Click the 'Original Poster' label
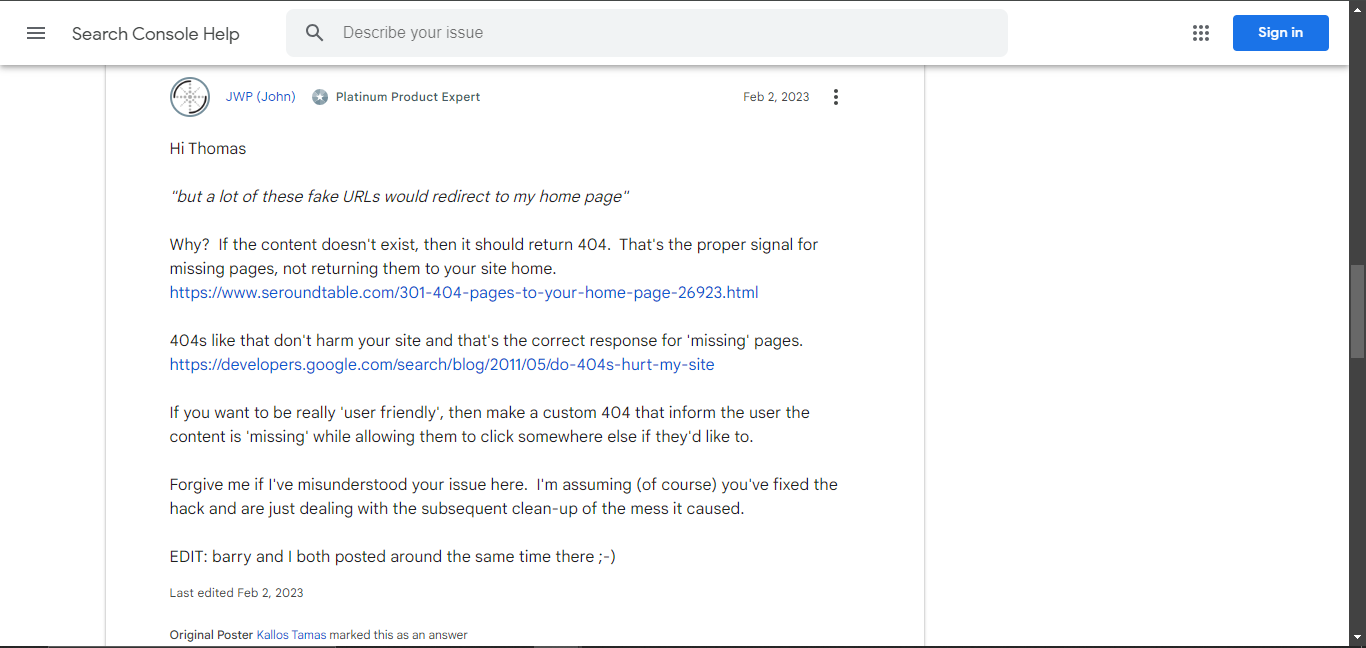Viewport: 1366px width, 648px height. coord(211,635)
